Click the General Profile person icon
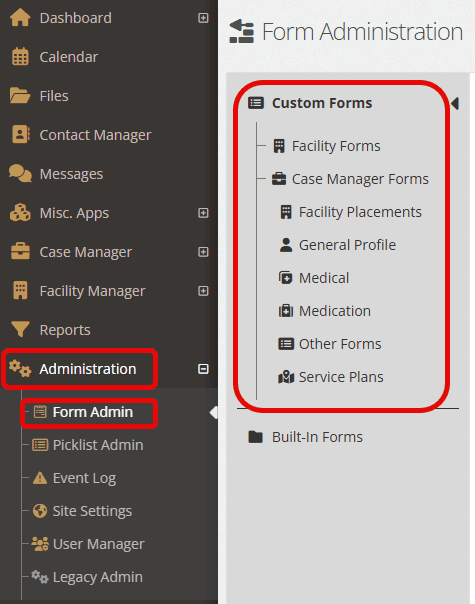 pos(286,245)
